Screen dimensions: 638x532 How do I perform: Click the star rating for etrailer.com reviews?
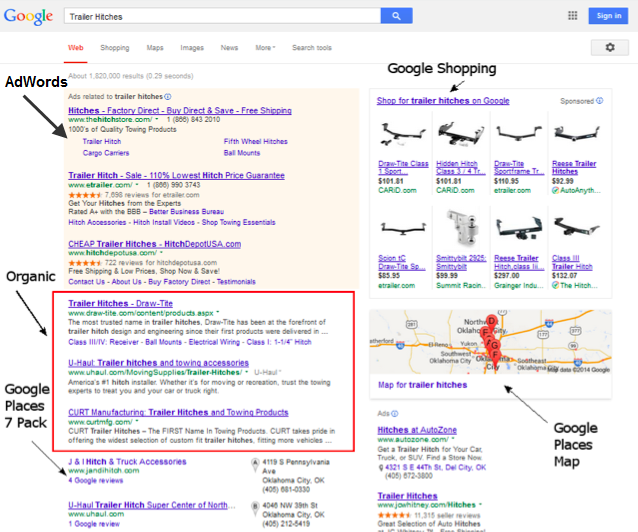(85, 195)
